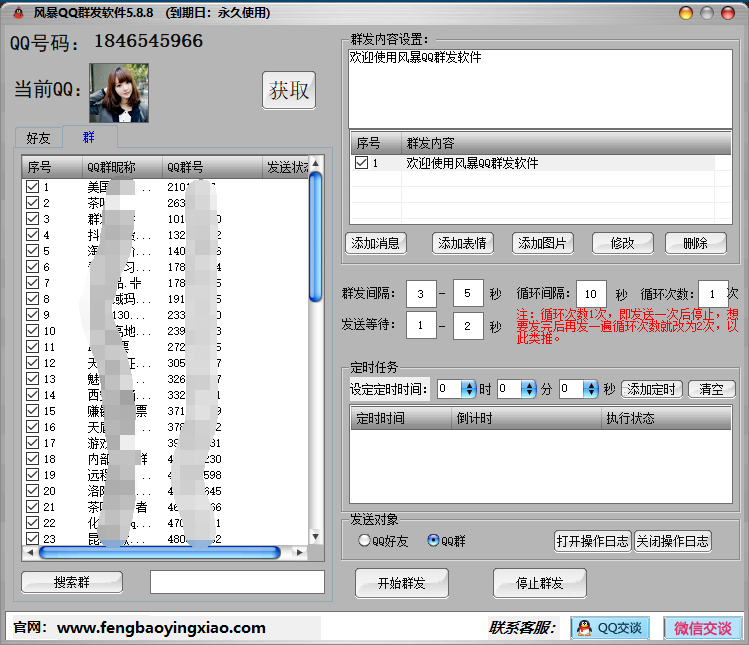Click the QQ penguin icon in QQ交谈
This screenshot has width=749, height=645.
tap(584, 628)
